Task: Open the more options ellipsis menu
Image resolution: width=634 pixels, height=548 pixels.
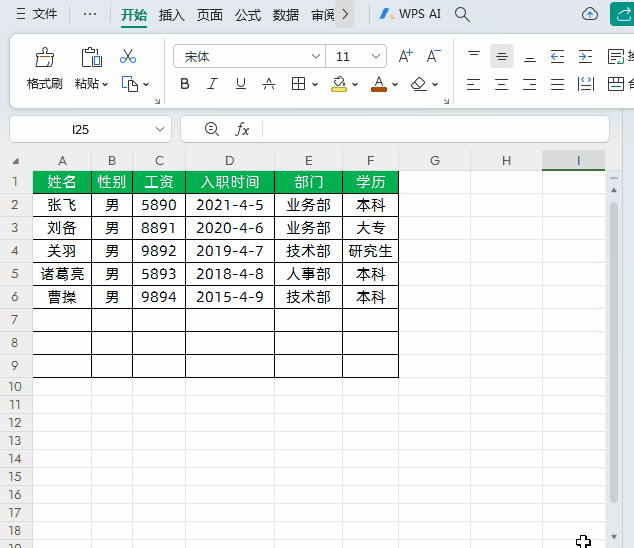Action: pyautogui.click(x=90, y=14)
